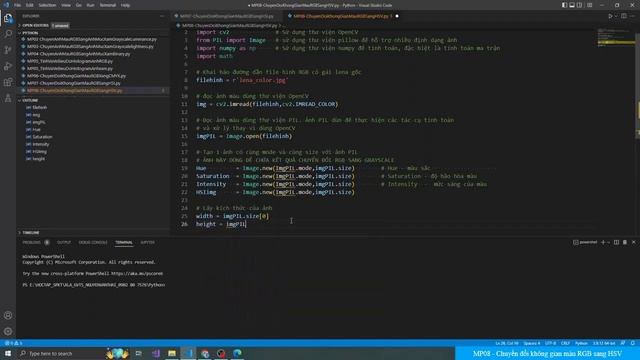This screenshot has width=640, height=360.
Task: Open the launch profile dropdown arrow
Action: point(609,242)
